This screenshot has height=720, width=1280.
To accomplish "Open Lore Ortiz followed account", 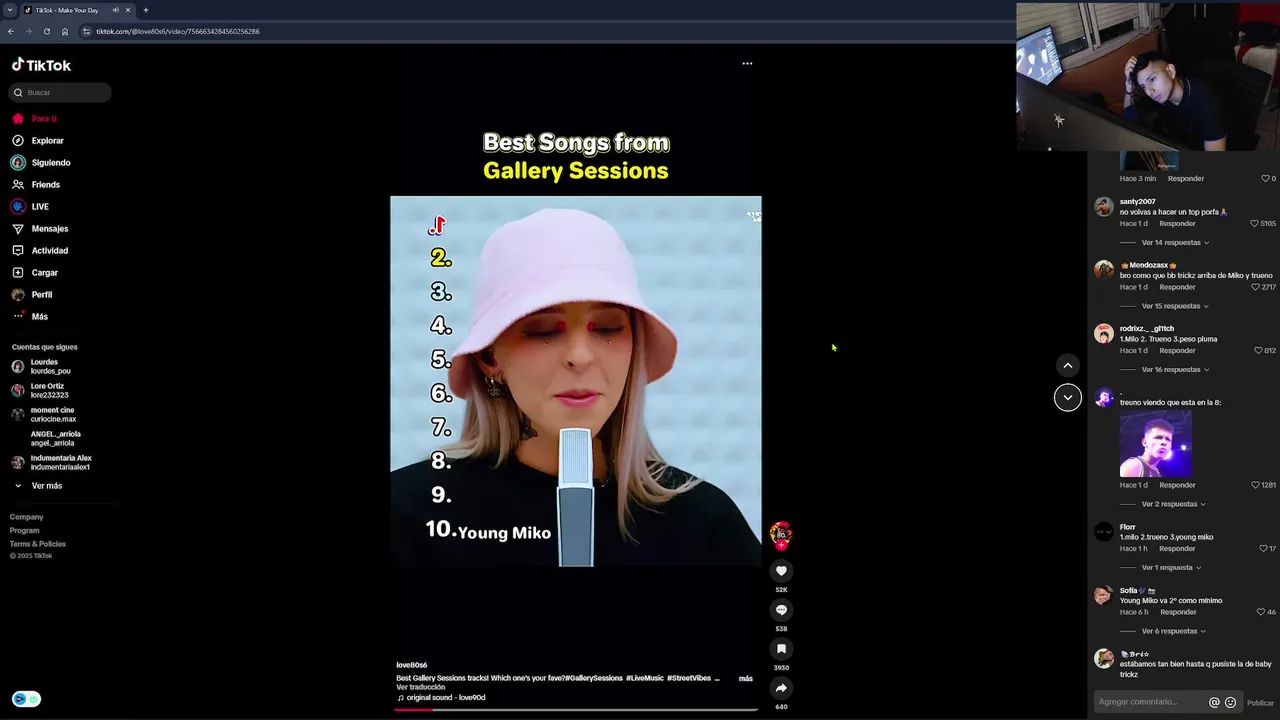I will pyautogui.click(x=40, y=391).
